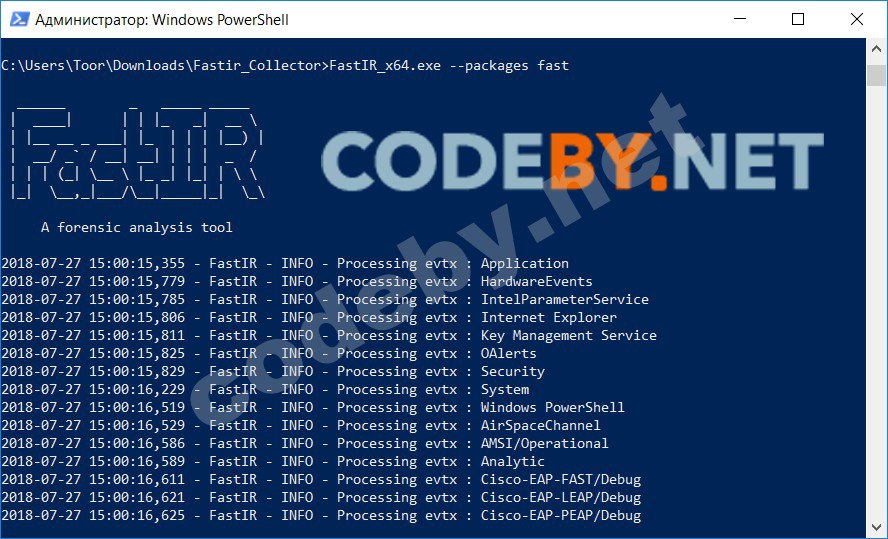Click the log line ending 'Cisco-EAP-LEAP/Debug'
Viewport: 888px width, 539px height.
[321, 498]
